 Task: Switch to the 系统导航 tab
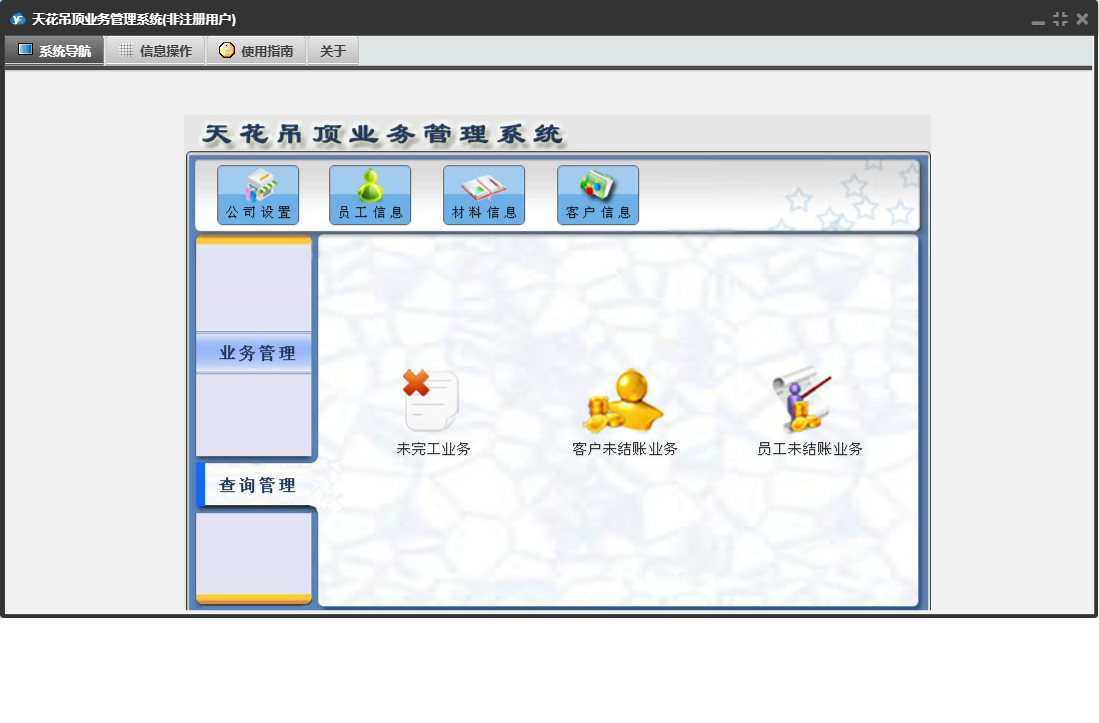tap(55, 50)
